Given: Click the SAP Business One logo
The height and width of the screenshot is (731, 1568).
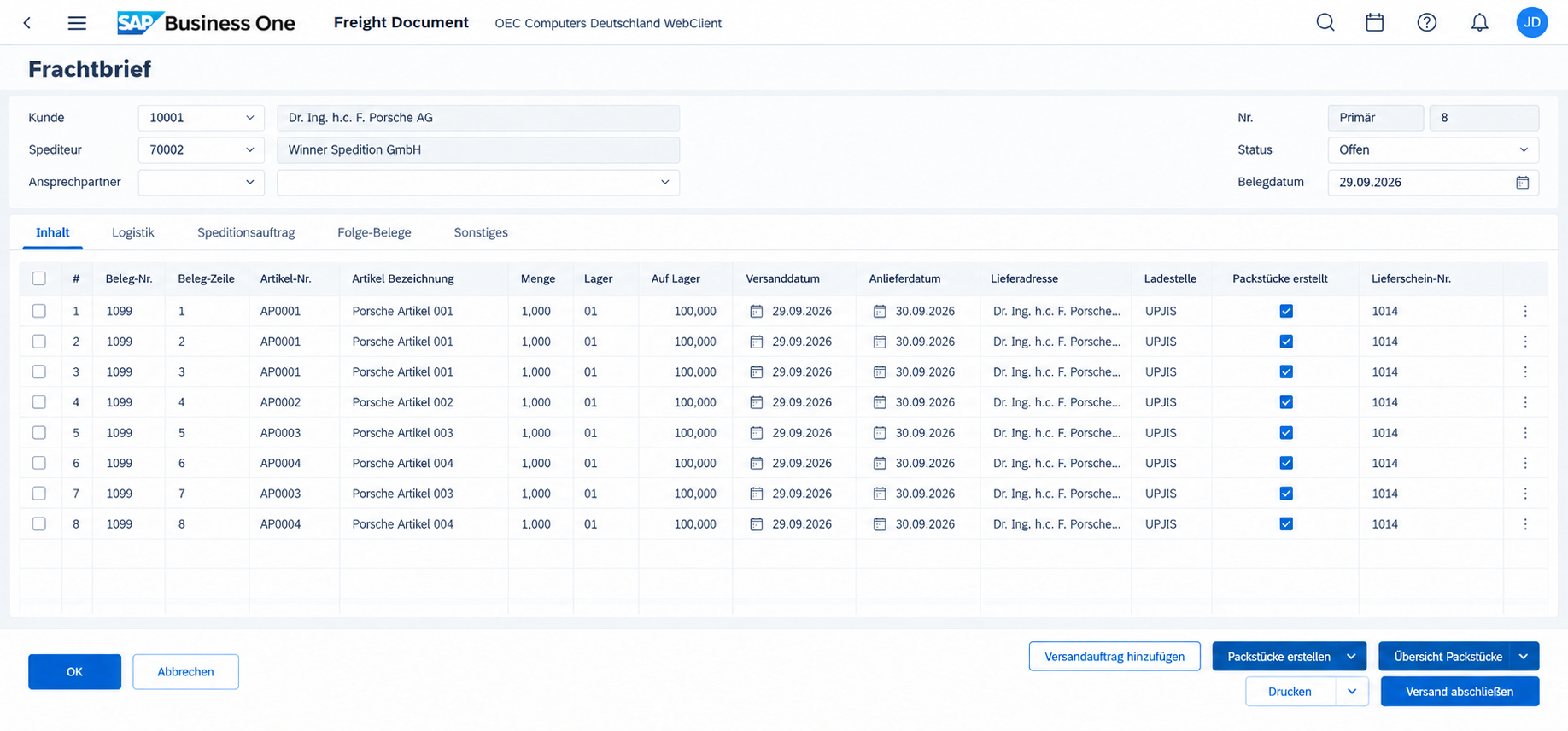Looking at the screenshot, I should point(206,23).
